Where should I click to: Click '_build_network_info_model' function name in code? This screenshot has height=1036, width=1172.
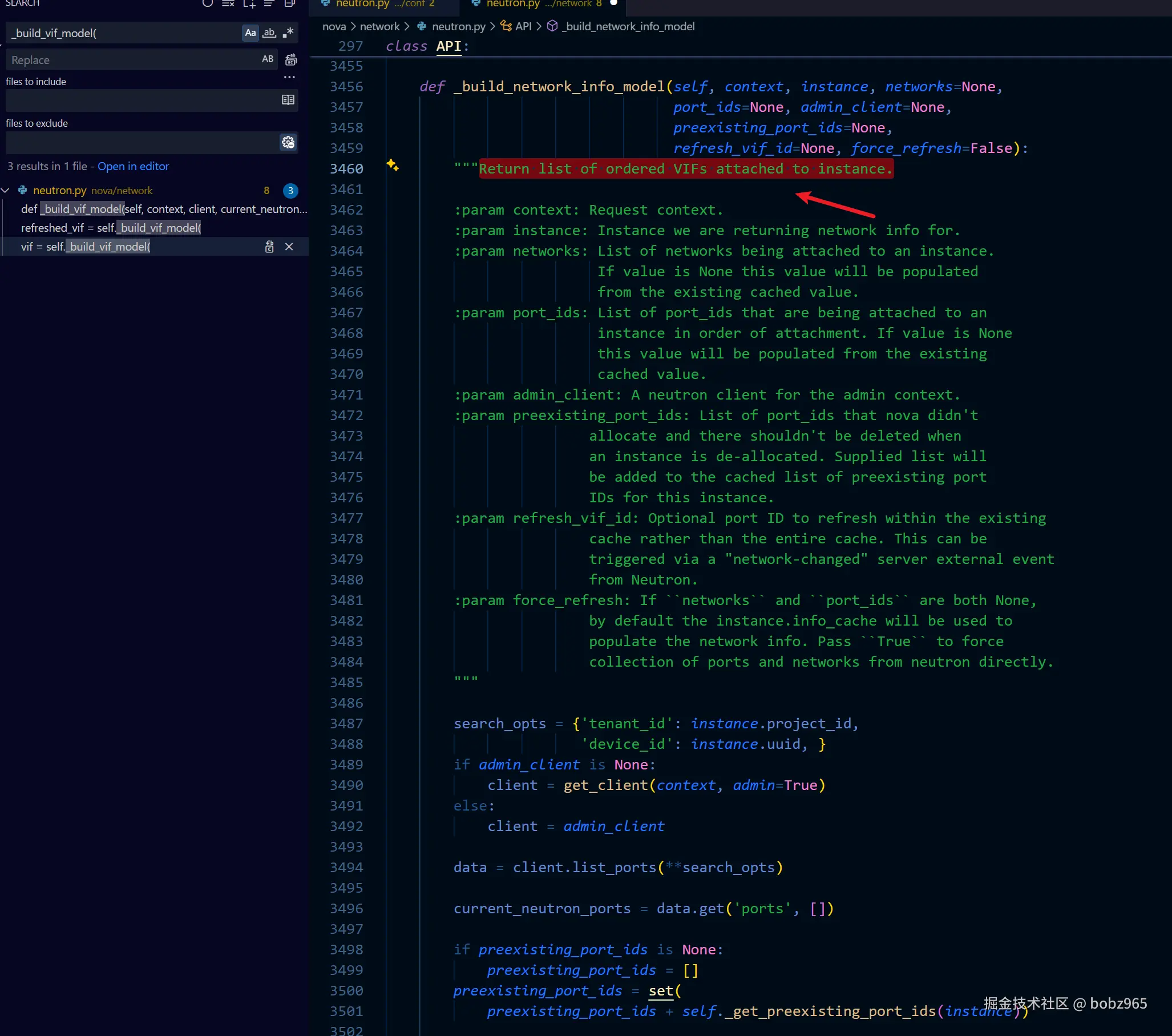click(x=559, y=87)
